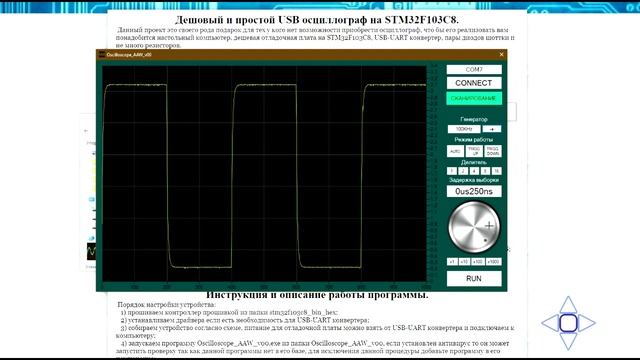Click the center square of navigation pad
640x360 pixels.
coord(568,323)
